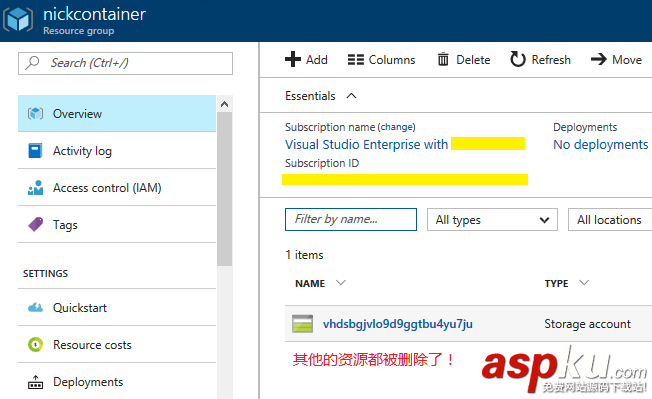Click the Delete toolbar button
The width and height of the screenshot is (652, 399).
pos(464,60)
